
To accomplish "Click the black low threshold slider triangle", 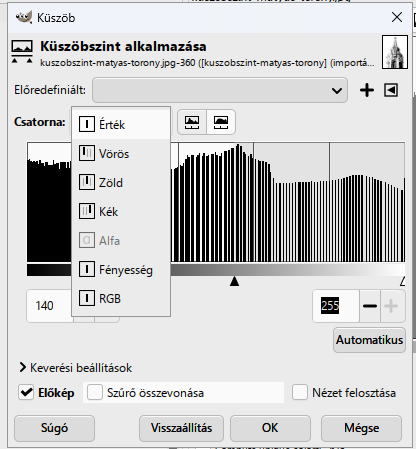I will pos(234,281).
